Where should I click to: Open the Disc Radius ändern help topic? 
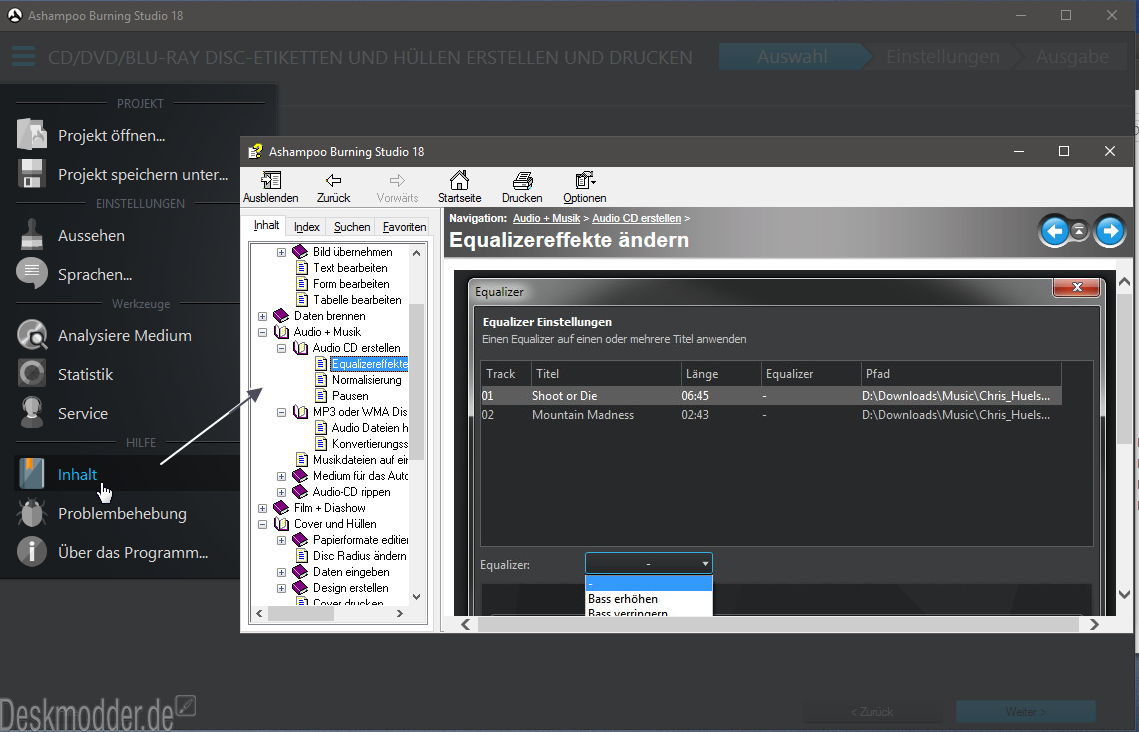coord(360,556)
